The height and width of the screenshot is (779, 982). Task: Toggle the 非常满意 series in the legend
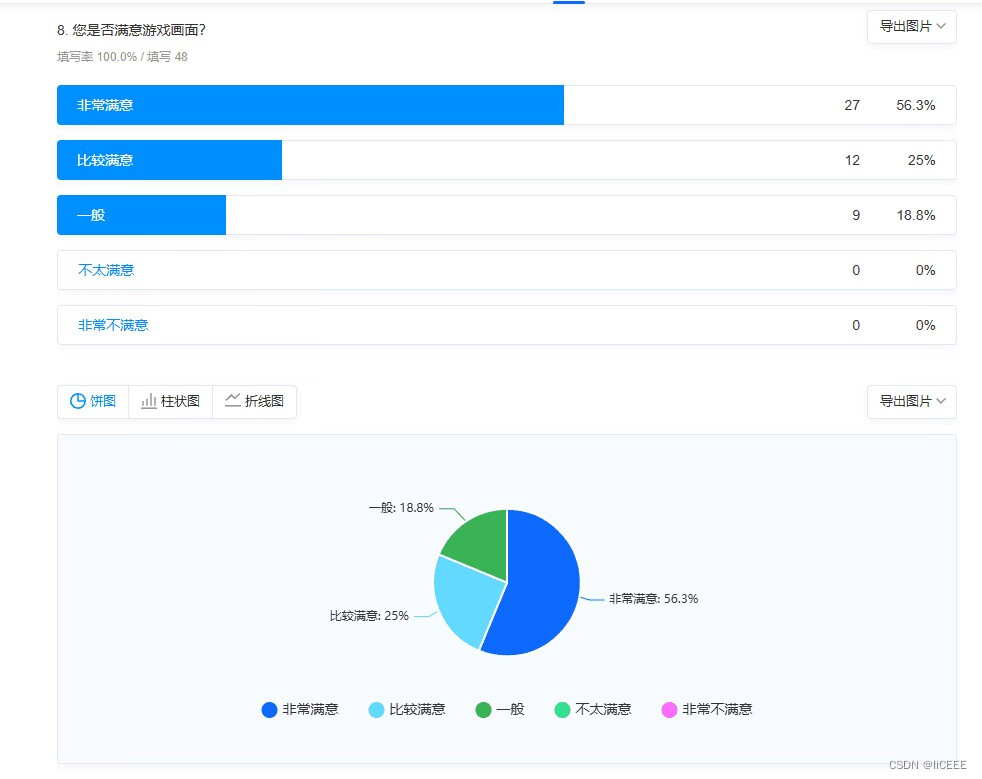pos(300,709)
